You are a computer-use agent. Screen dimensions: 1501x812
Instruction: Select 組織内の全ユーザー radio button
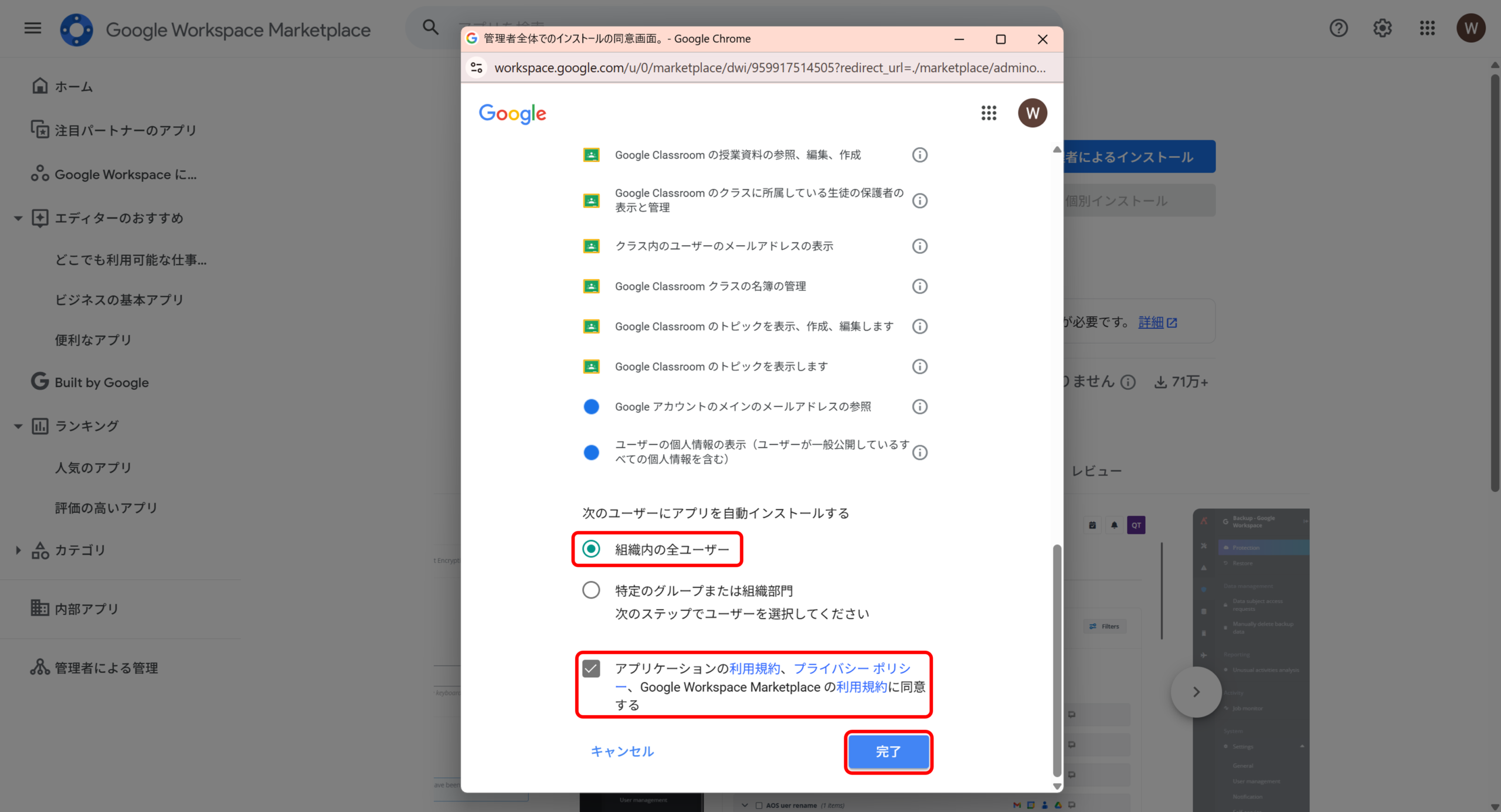(x=591, y=549)
